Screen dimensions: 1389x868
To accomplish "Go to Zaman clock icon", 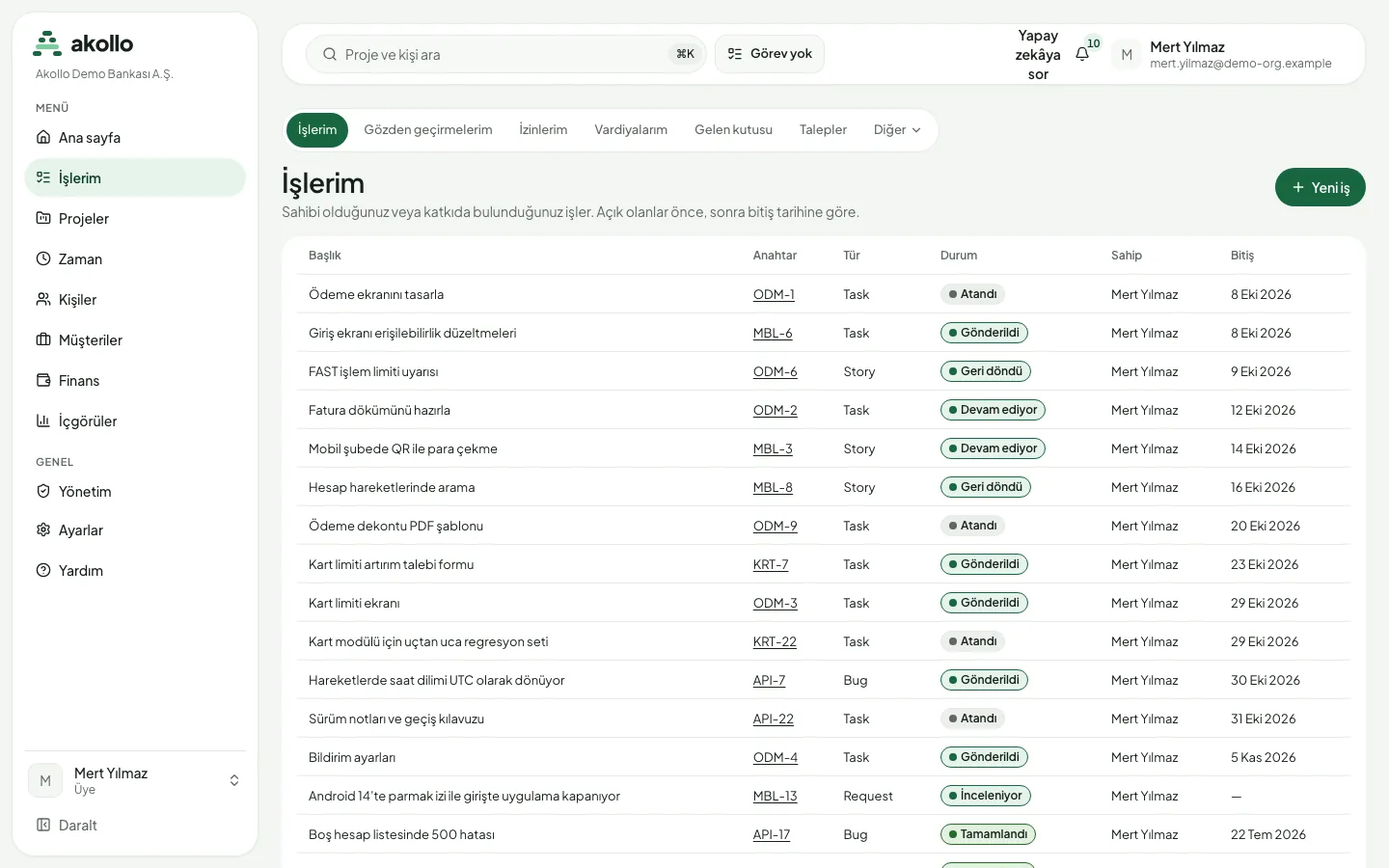I will point(43,258).
